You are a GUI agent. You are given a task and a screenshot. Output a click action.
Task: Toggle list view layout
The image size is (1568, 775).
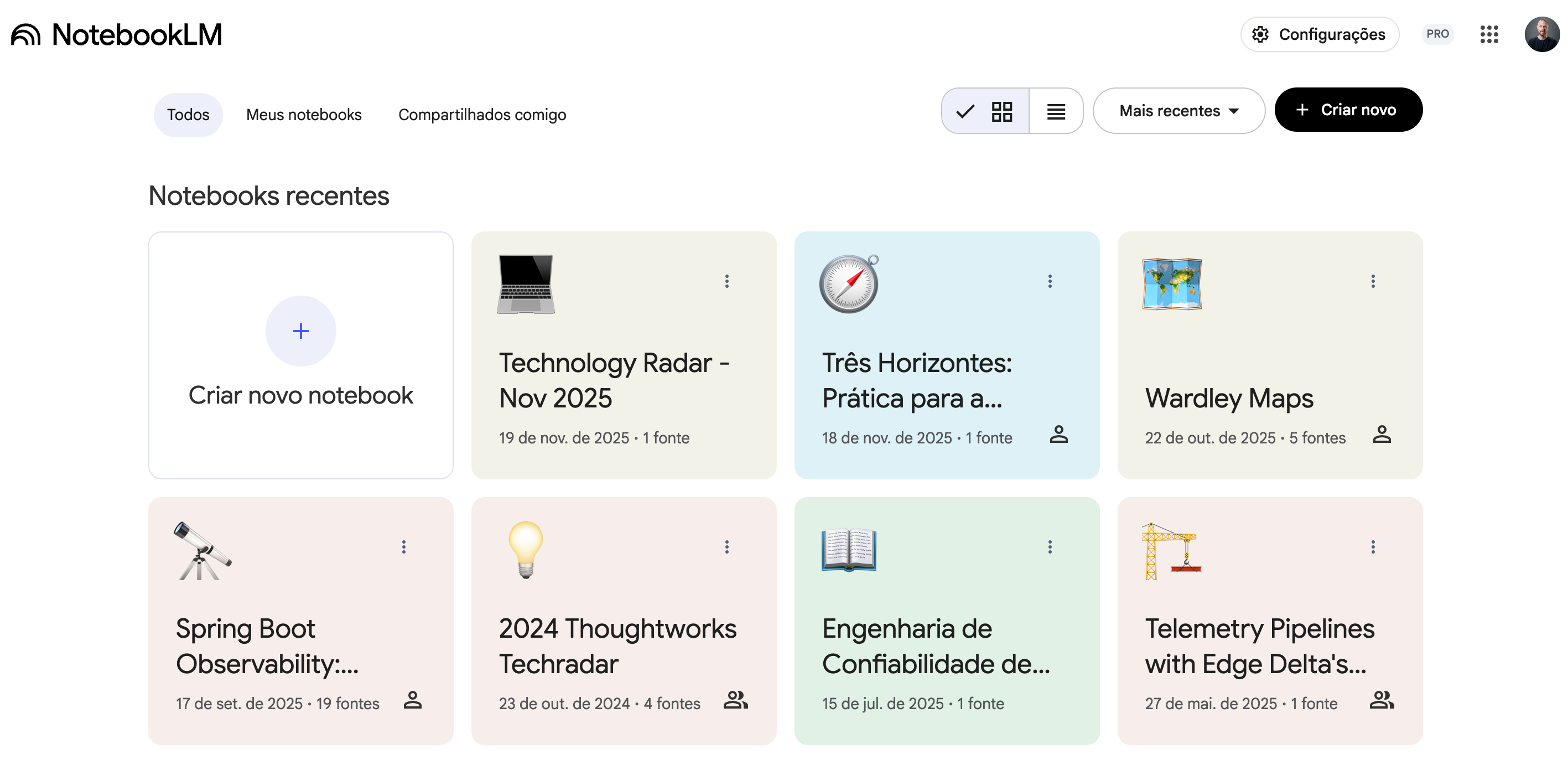(1056, 111)
